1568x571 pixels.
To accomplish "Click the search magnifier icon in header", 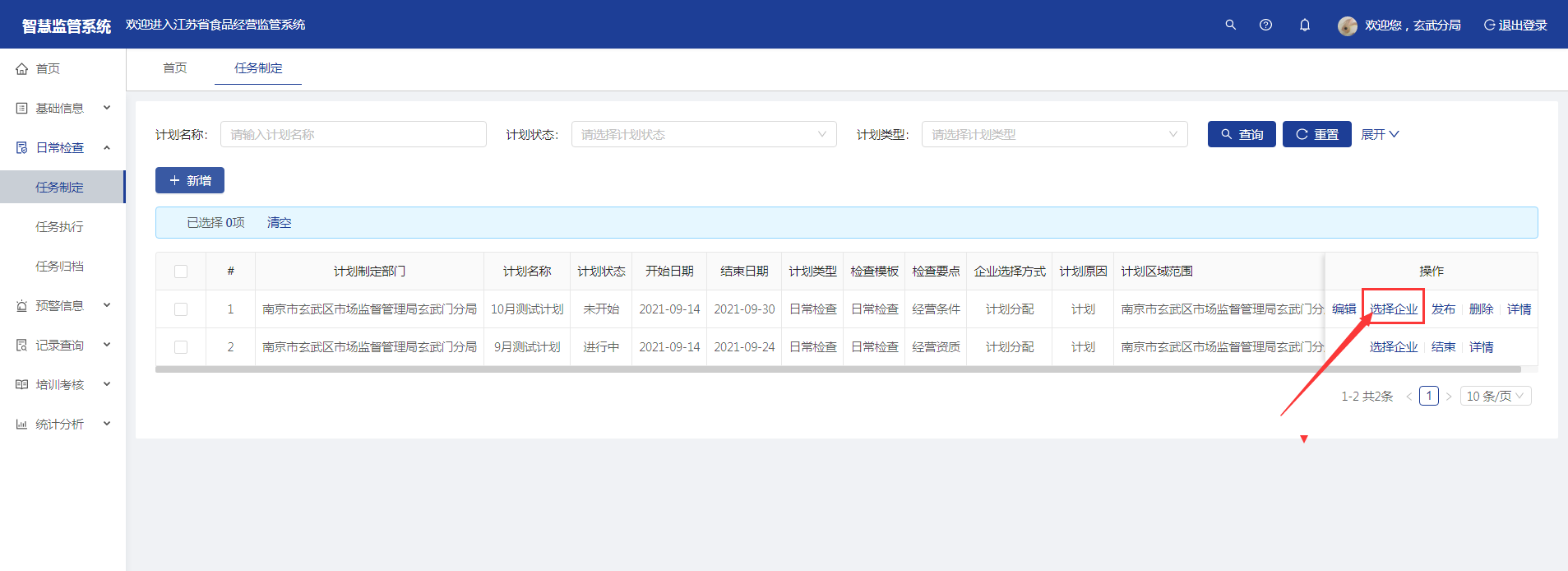I will coord(1230,25).
